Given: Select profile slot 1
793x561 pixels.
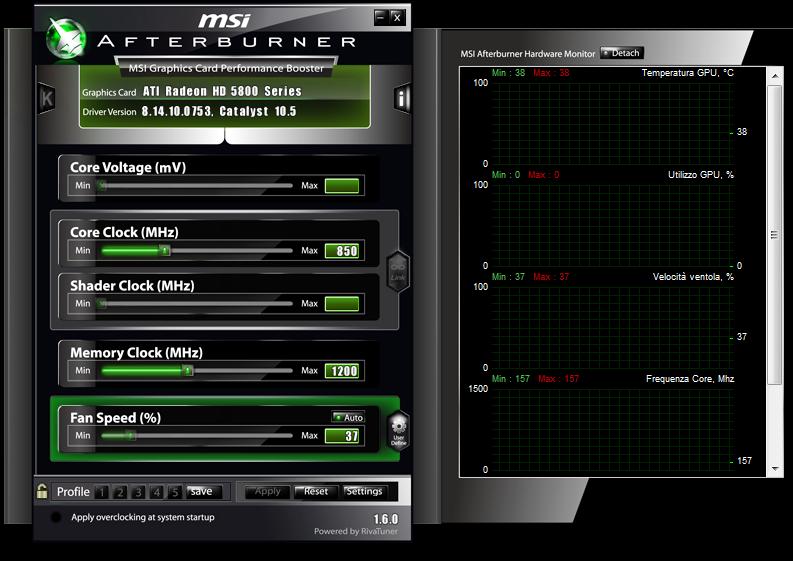Looking at the screenshot, I should (x=102, y=492).
